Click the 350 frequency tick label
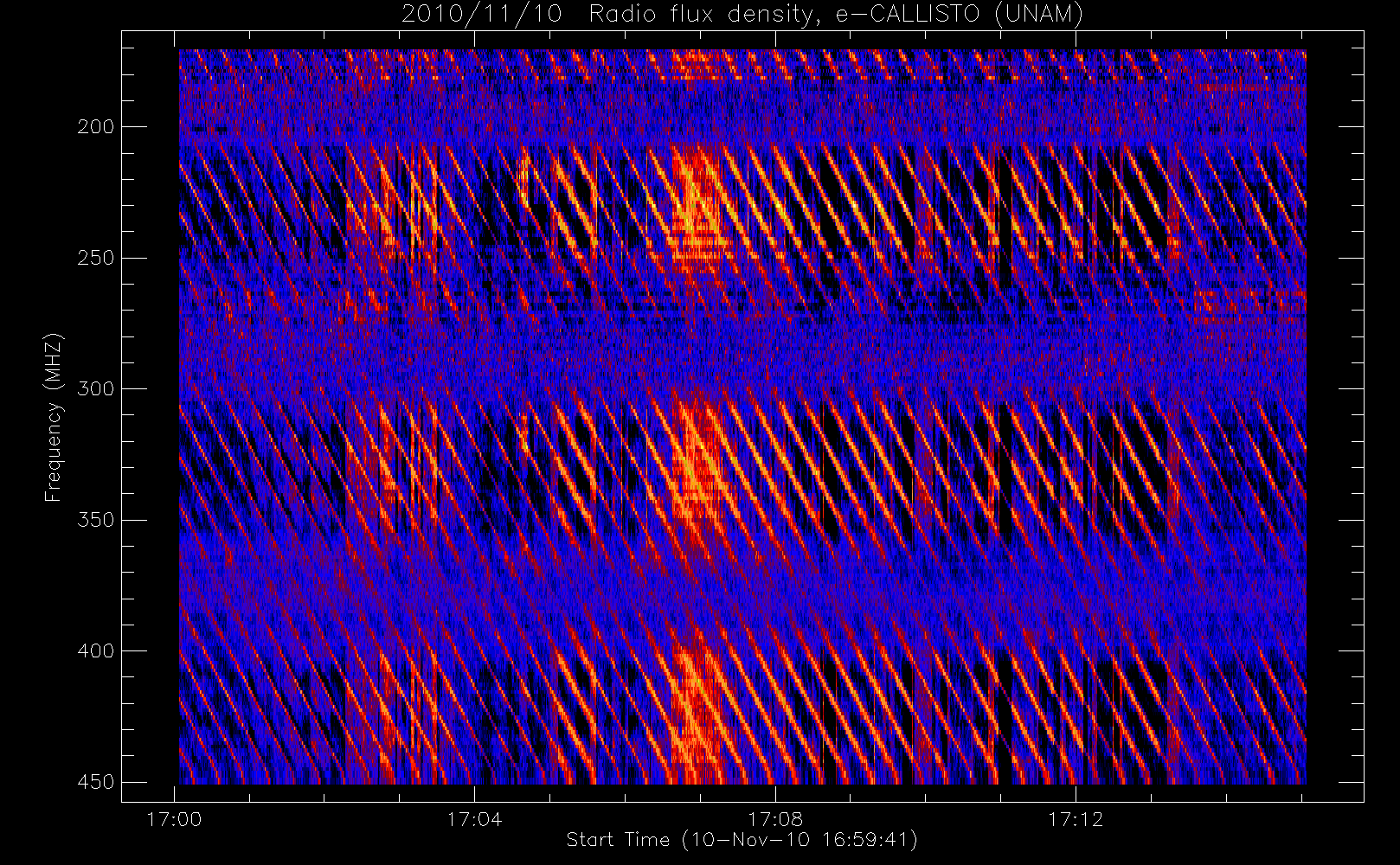This screenshot has width=1400, height=865. coord(95,520)
